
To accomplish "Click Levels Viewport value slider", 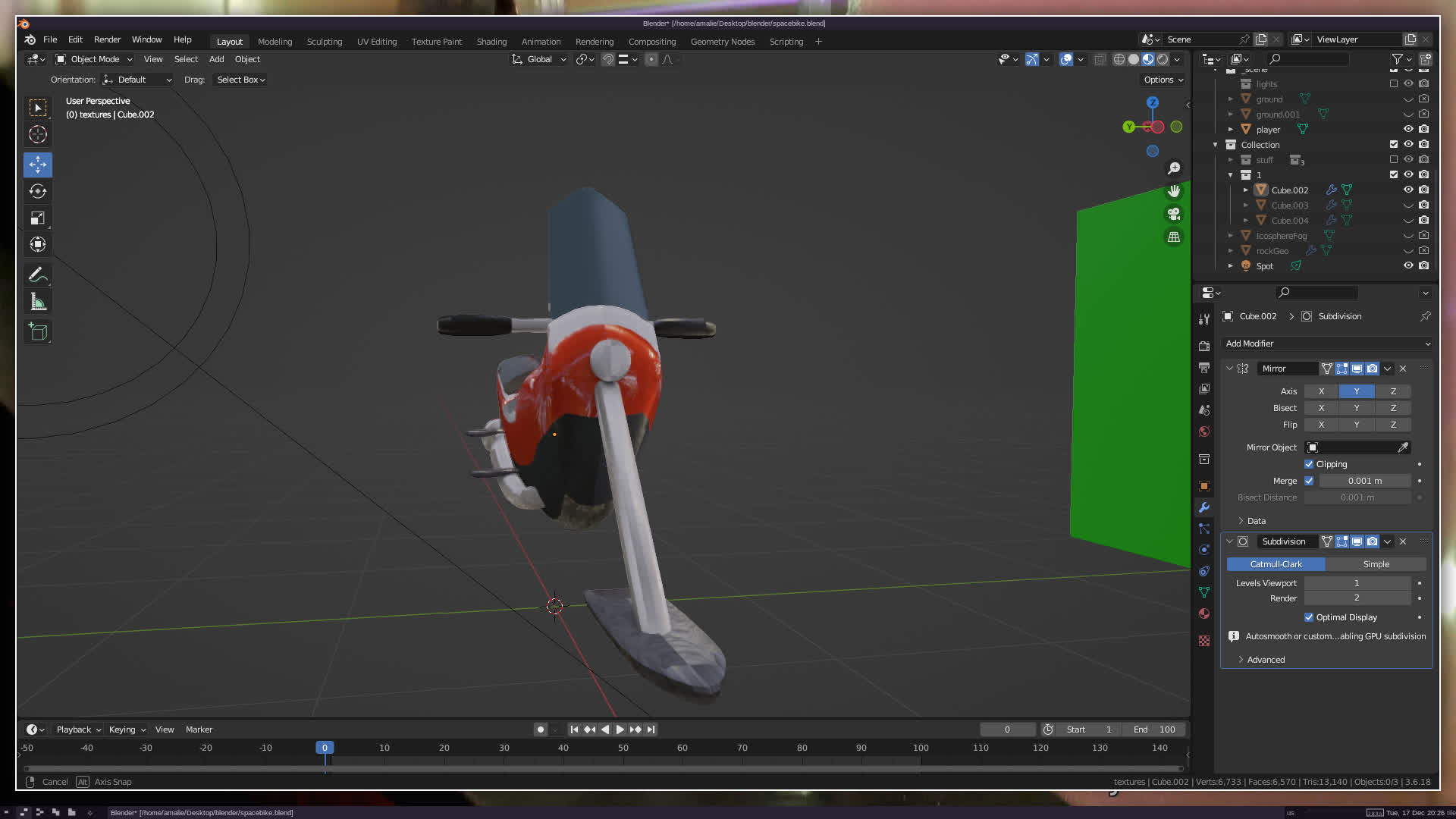I will [1357, 583].
